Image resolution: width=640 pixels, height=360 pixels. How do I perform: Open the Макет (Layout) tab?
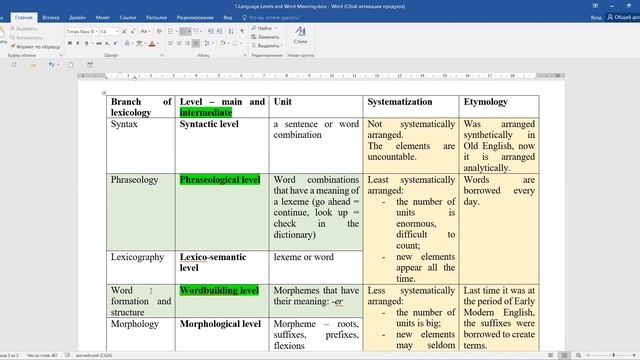click(102, 18)
